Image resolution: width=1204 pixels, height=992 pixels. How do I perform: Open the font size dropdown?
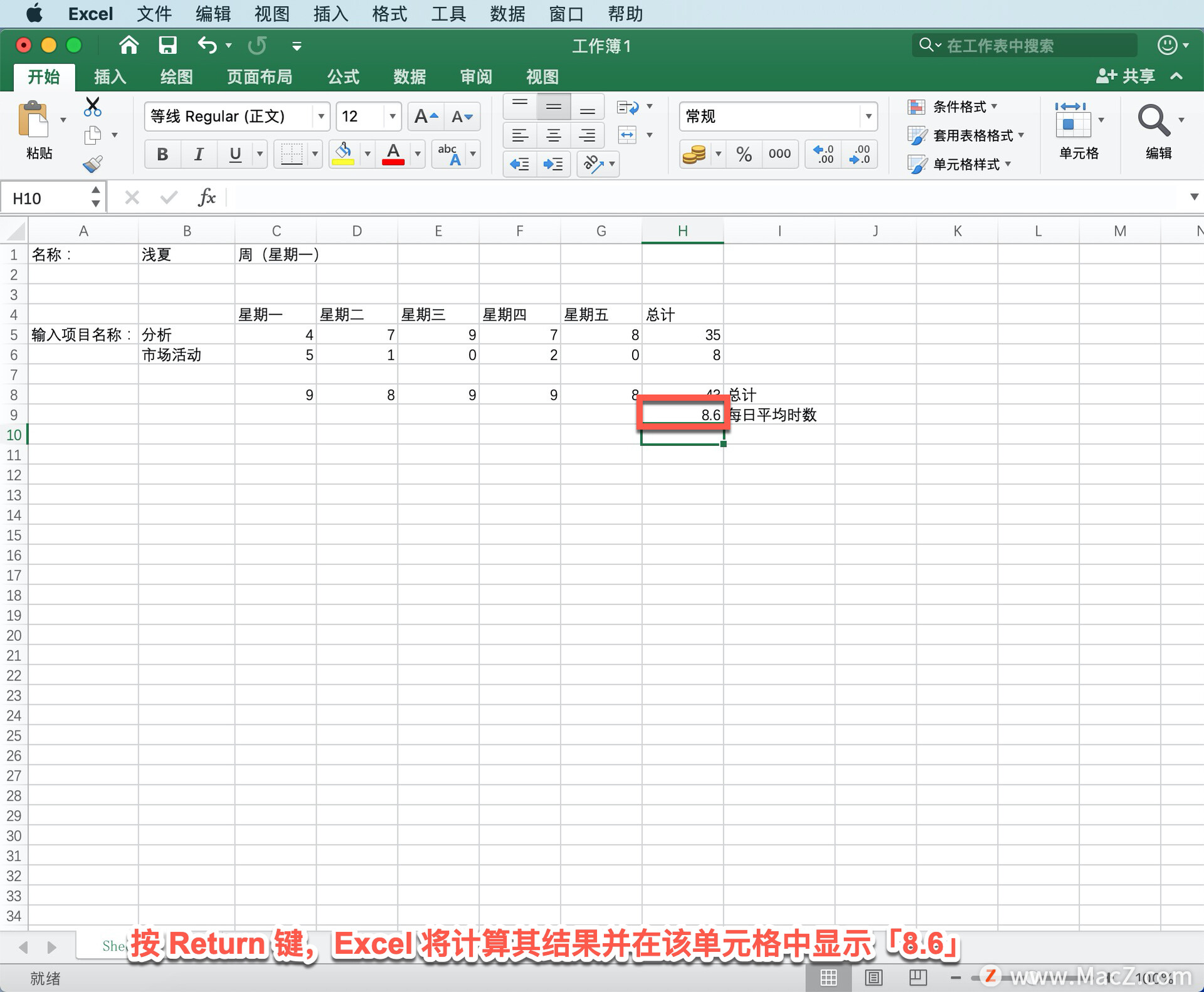(393, 117)
